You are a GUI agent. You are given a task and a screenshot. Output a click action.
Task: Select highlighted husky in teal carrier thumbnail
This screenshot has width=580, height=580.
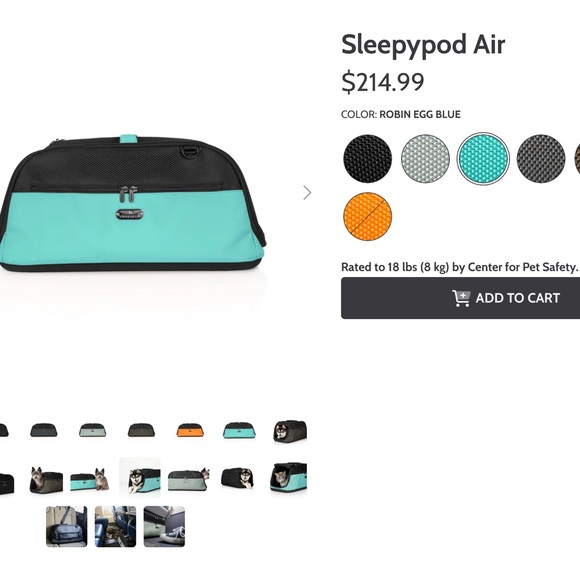tap(140, 477)
